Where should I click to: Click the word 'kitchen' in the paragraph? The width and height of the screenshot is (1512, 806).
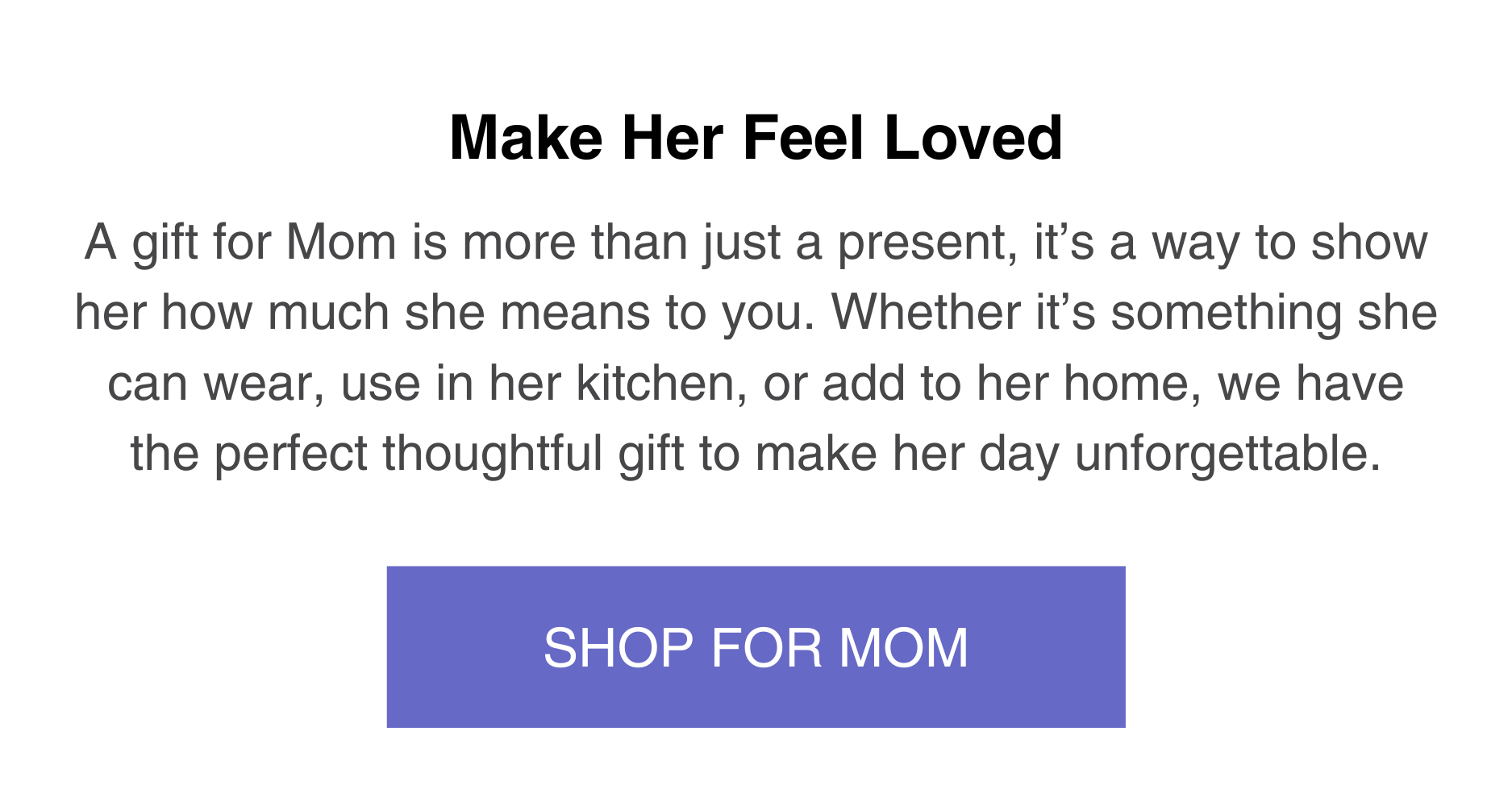click(660, 384)
